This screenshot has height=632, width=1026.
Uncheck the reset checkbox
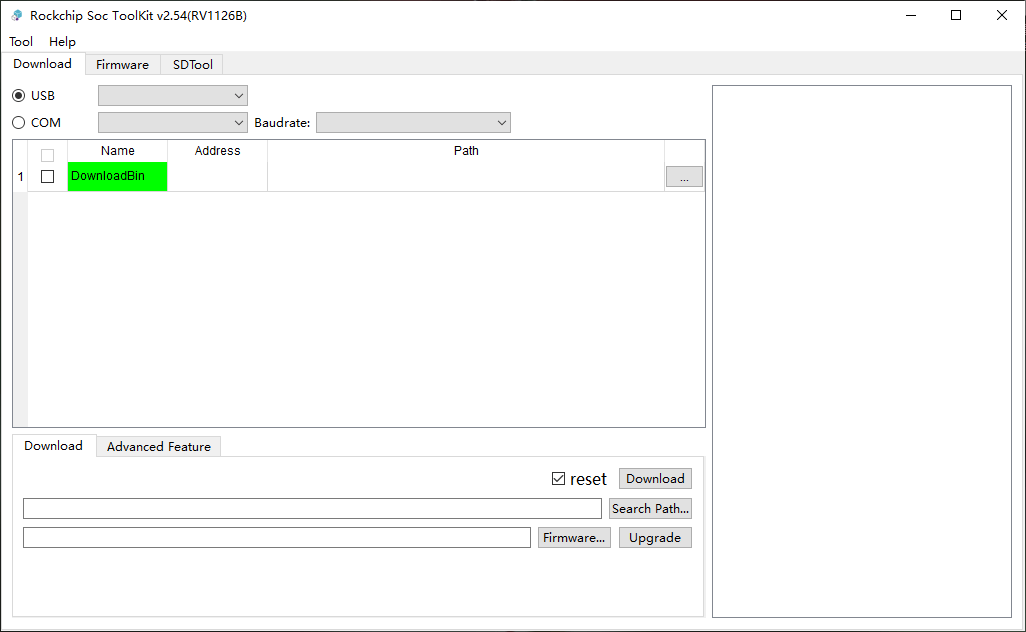pyautogui.click(x=558, y=479)
